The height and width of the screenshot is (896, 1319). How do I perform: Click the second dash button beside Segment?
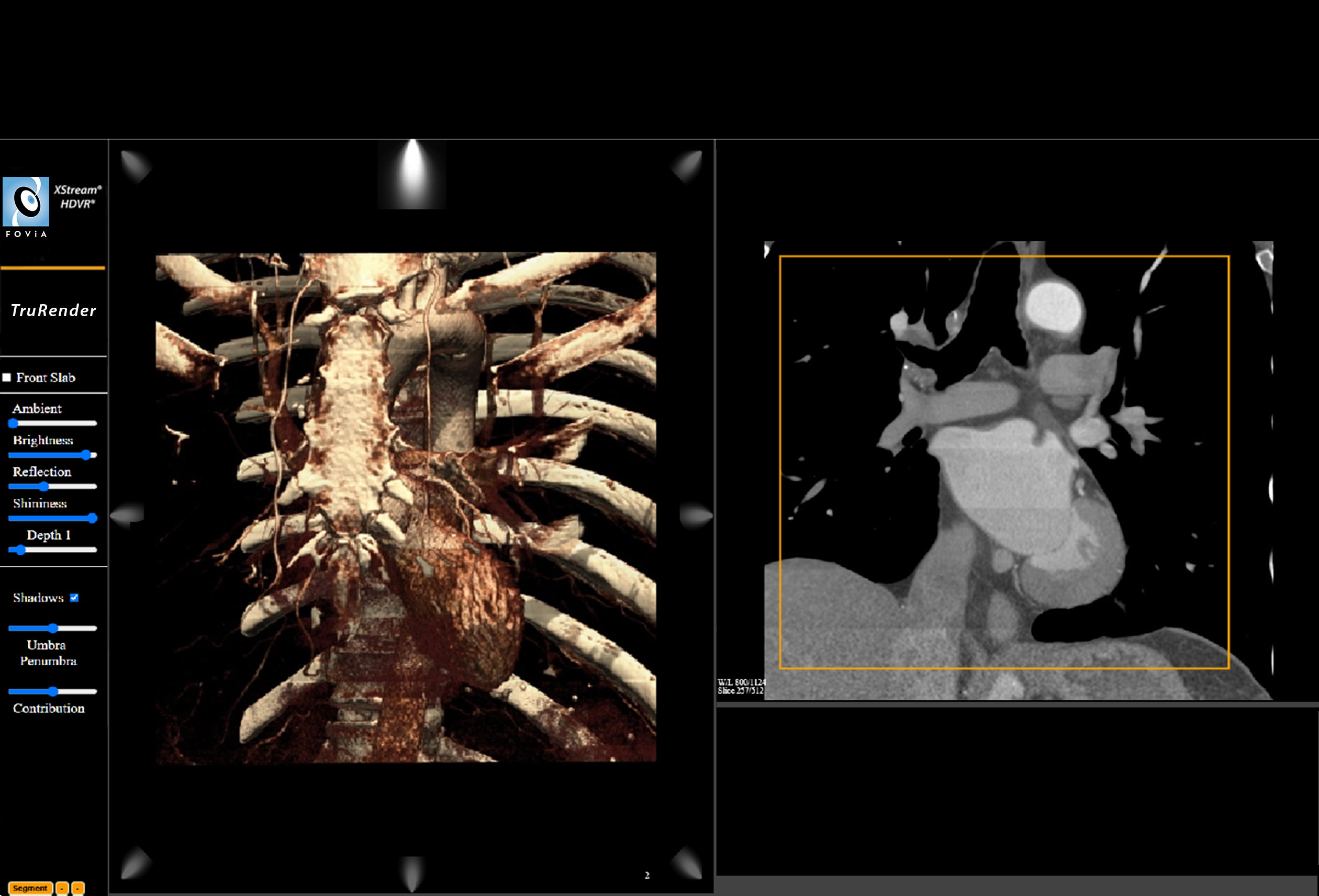pyautogui.click(x=79, y=888)
